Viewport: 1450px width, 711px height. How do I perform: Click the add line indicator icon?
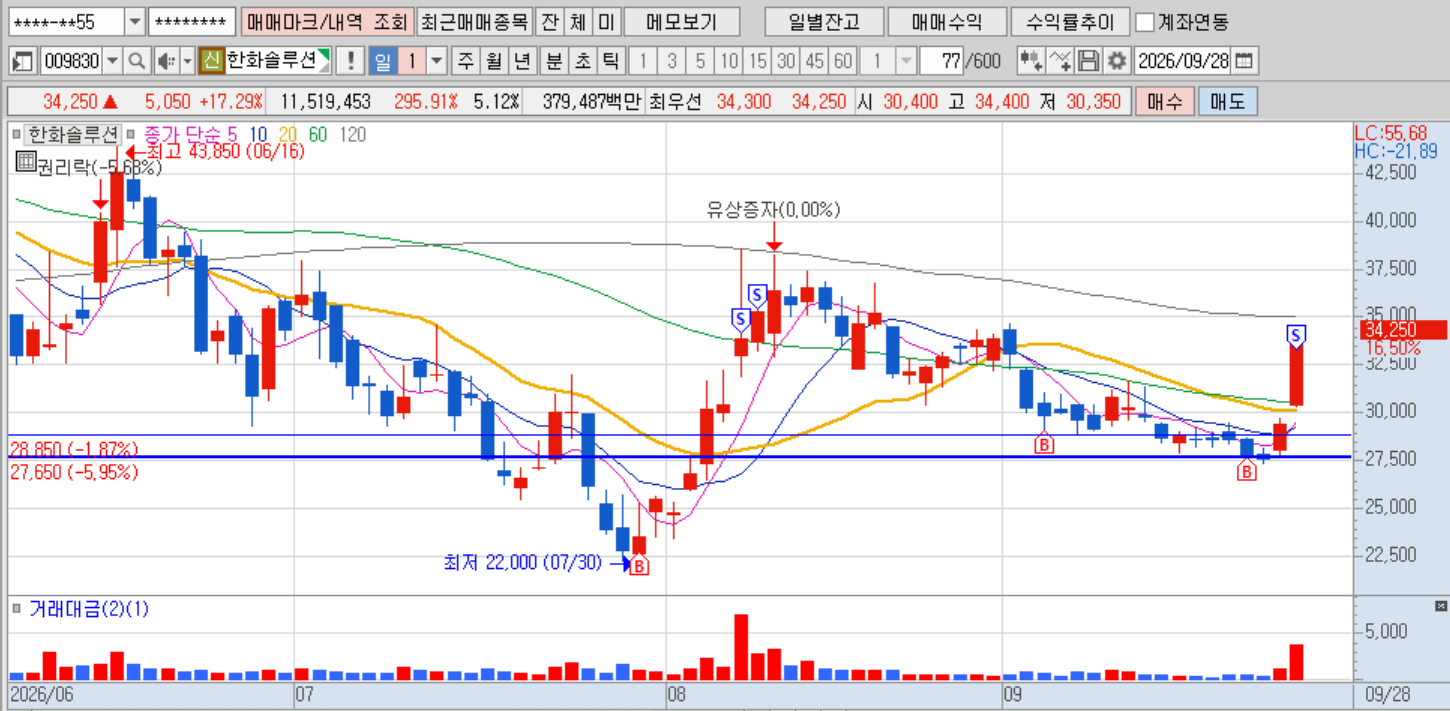click(x=1060, y=61)
